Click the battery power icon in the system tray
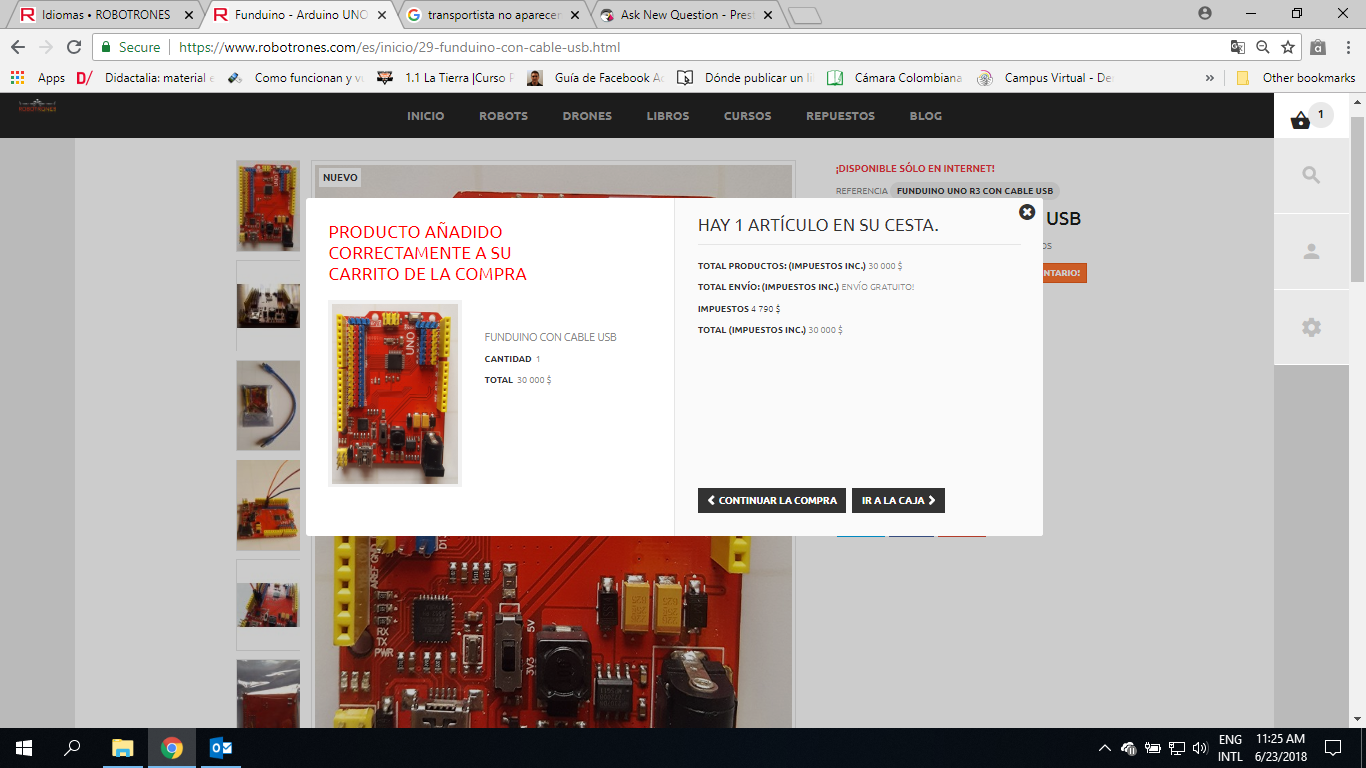1366x768 pixels. [1152, 748]
